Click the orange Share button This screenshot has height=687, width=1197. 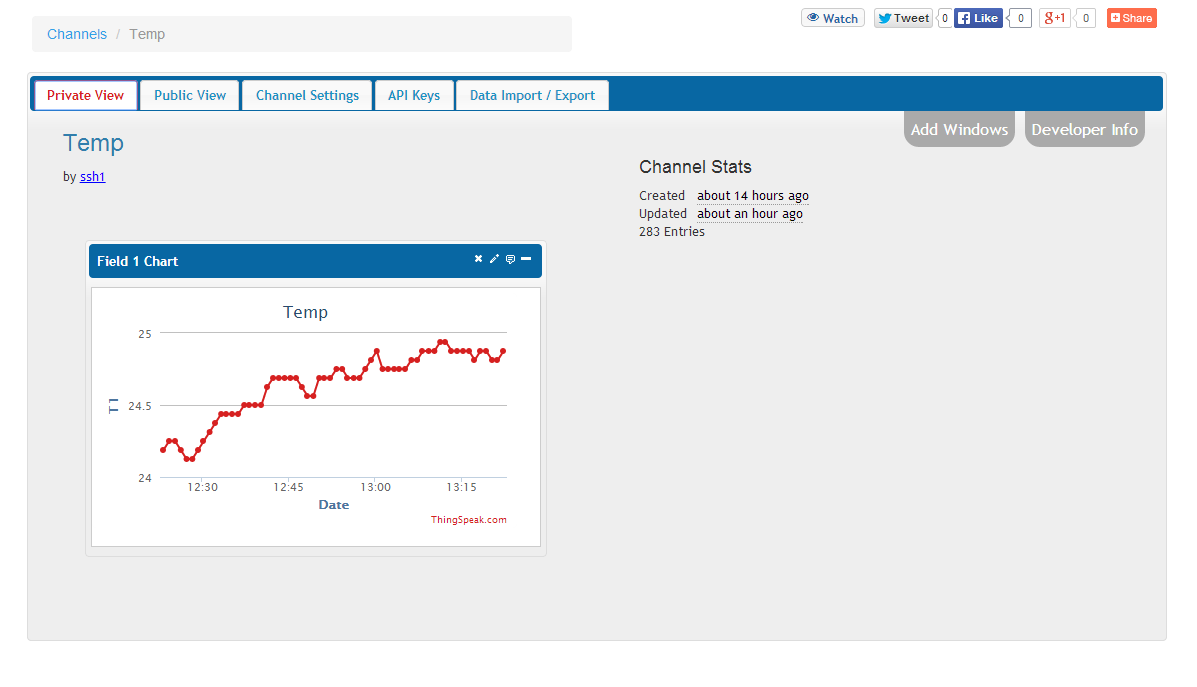(x=1132, y=18)
